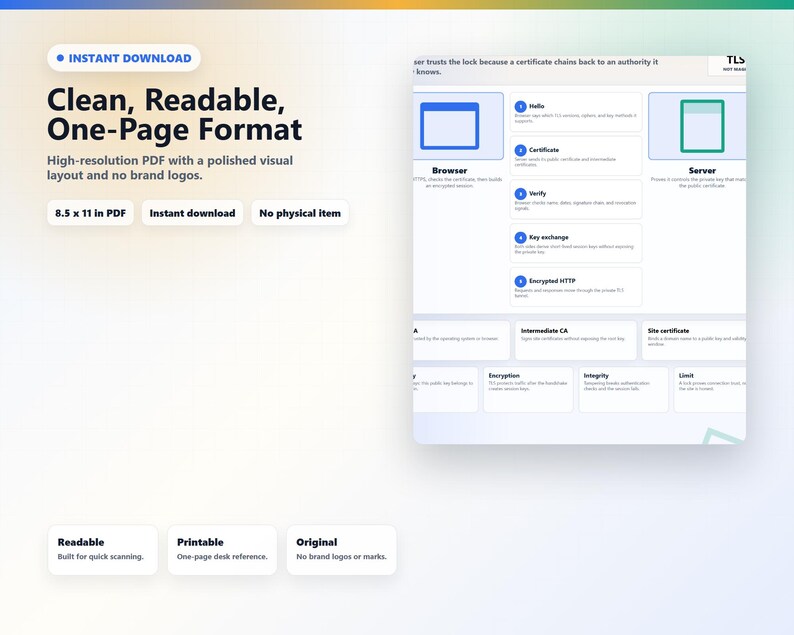This screenshot has height=635, width=794.
Task: Select step 3 circle beside Verify
Action: point(520,194)
